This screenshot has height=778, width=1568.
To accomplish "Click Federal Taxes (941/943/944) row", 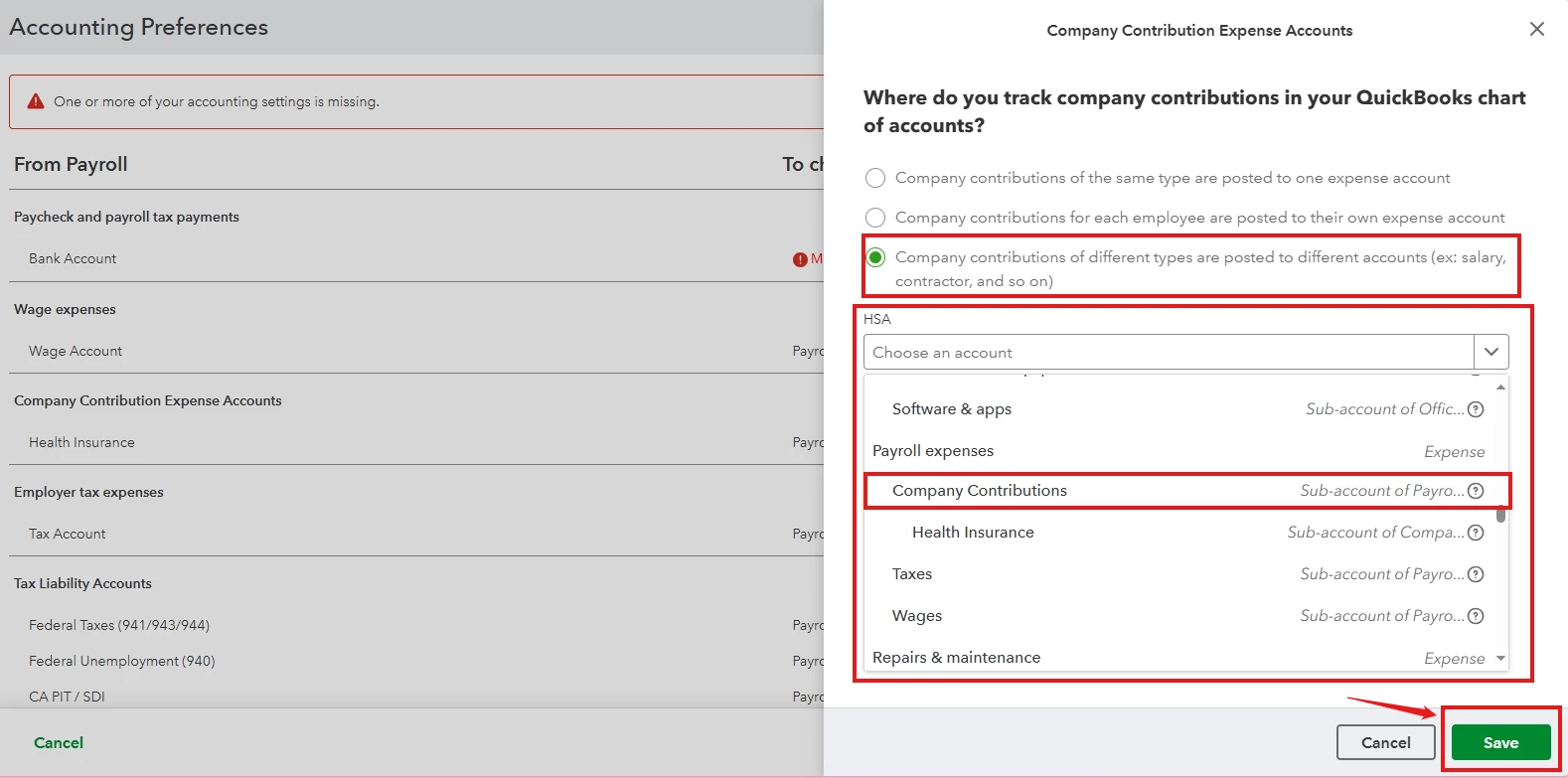I will 416,625.
